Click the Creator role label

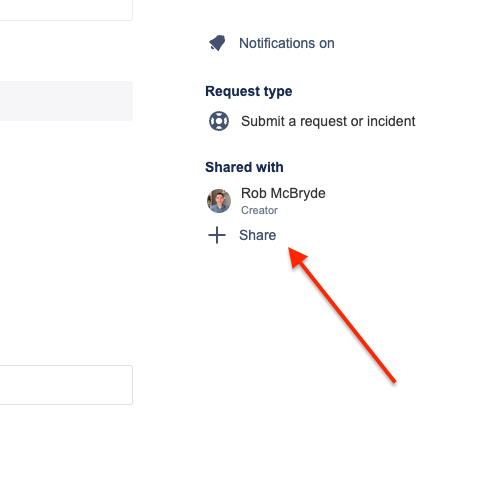[x=259, y=210]
